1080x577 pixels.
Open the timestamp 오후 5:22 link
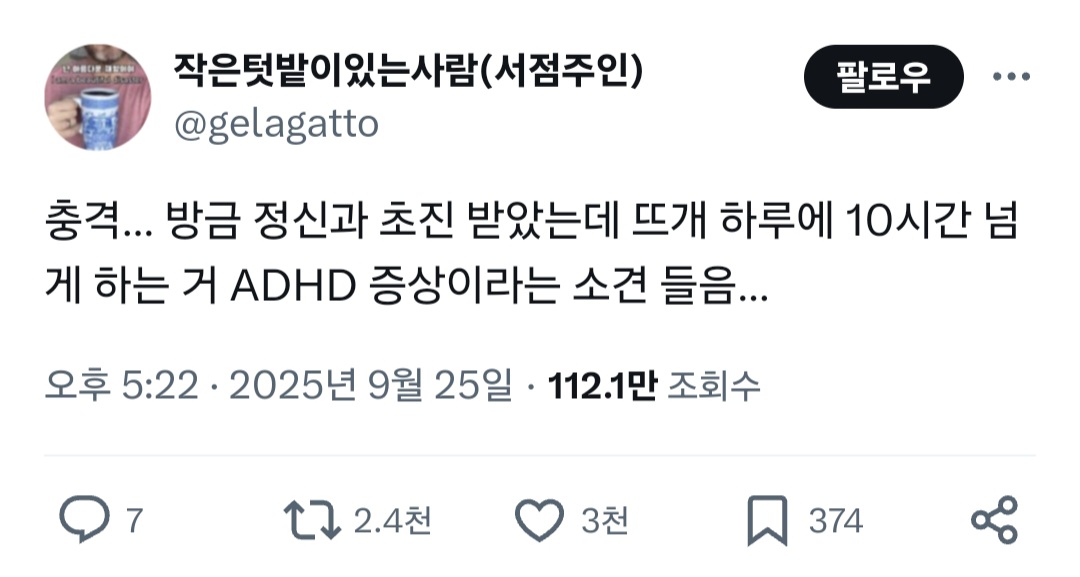(122, 386)
